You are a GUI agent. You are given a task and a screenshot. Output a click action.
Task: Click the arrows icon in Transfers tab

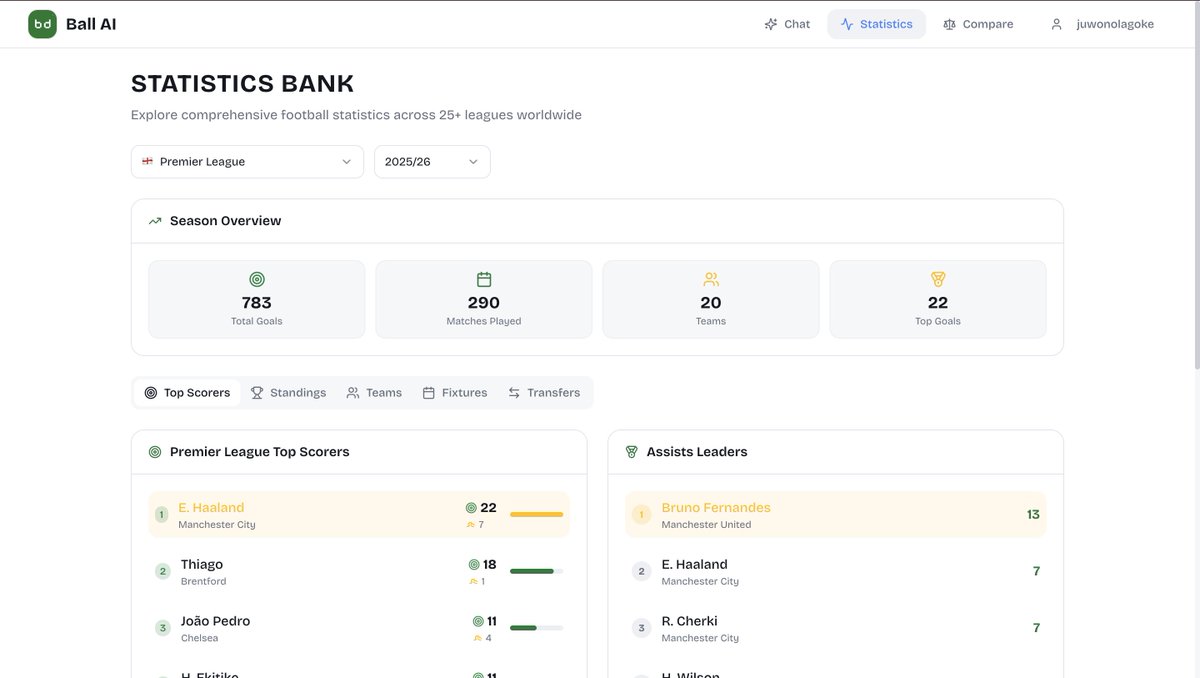tap(514, 393)
